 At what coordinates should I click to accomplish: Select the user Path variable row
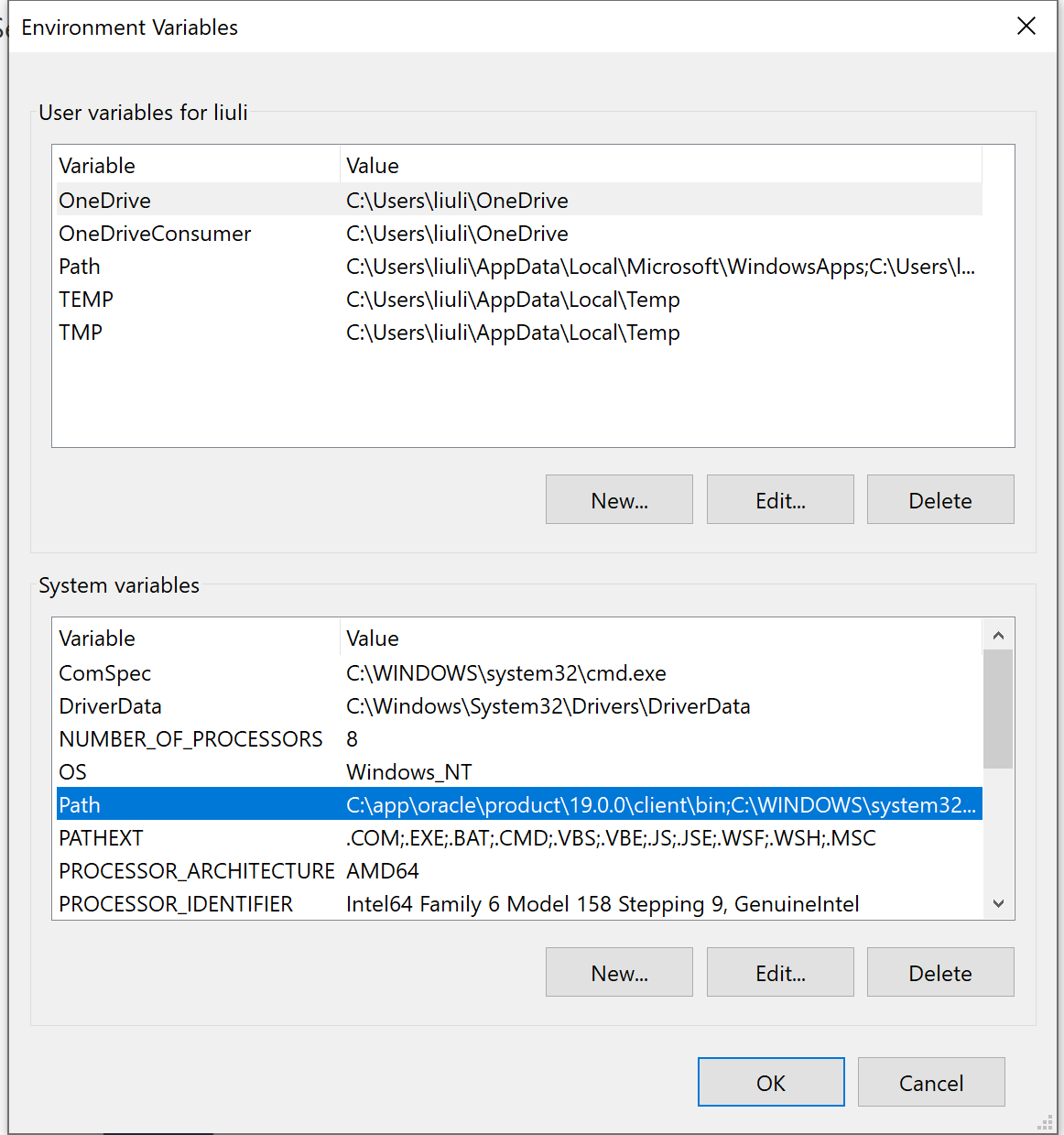pos(80,267)
